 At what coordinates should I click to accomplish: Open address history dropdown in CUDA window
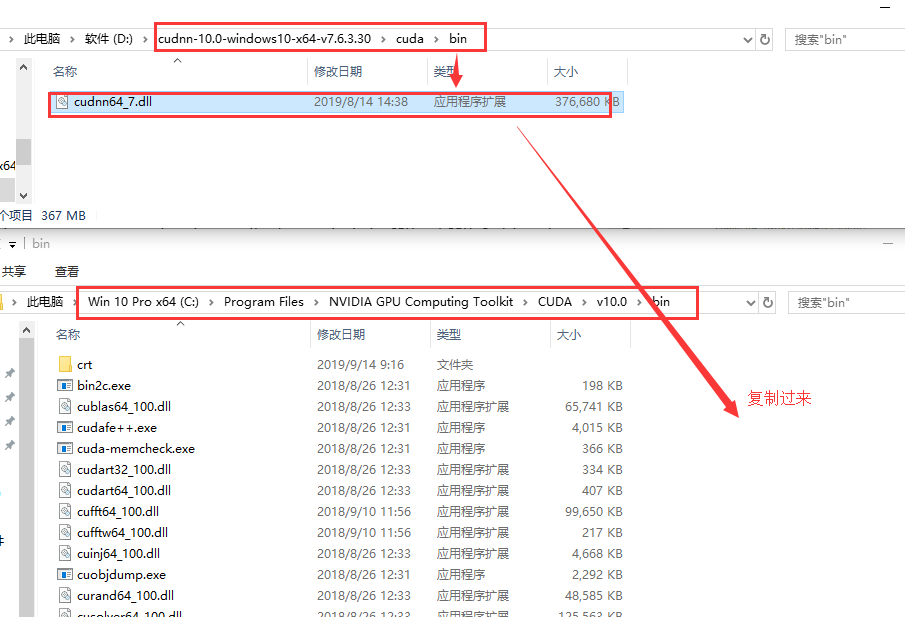[751, 303]
